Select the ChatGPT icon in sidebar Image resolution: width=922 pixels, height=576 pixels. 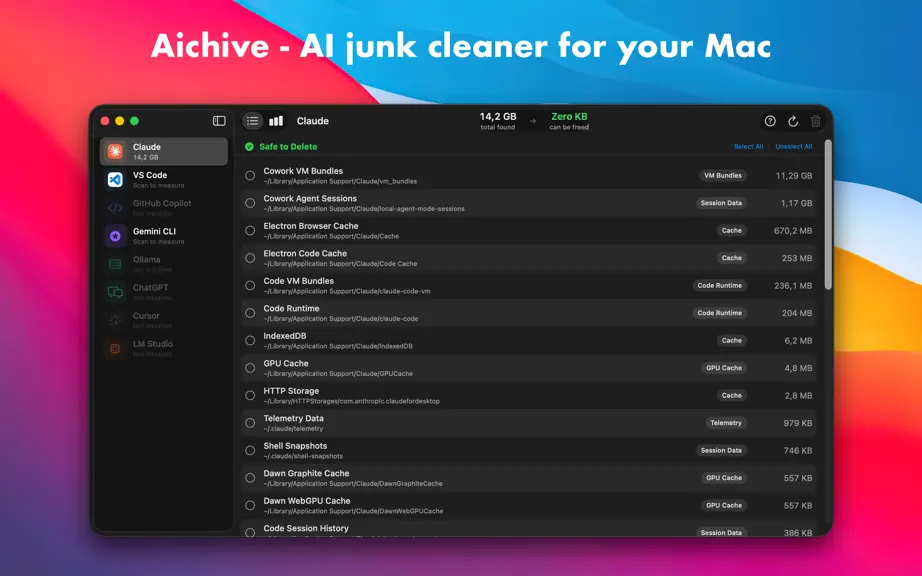tap(115, 292)
